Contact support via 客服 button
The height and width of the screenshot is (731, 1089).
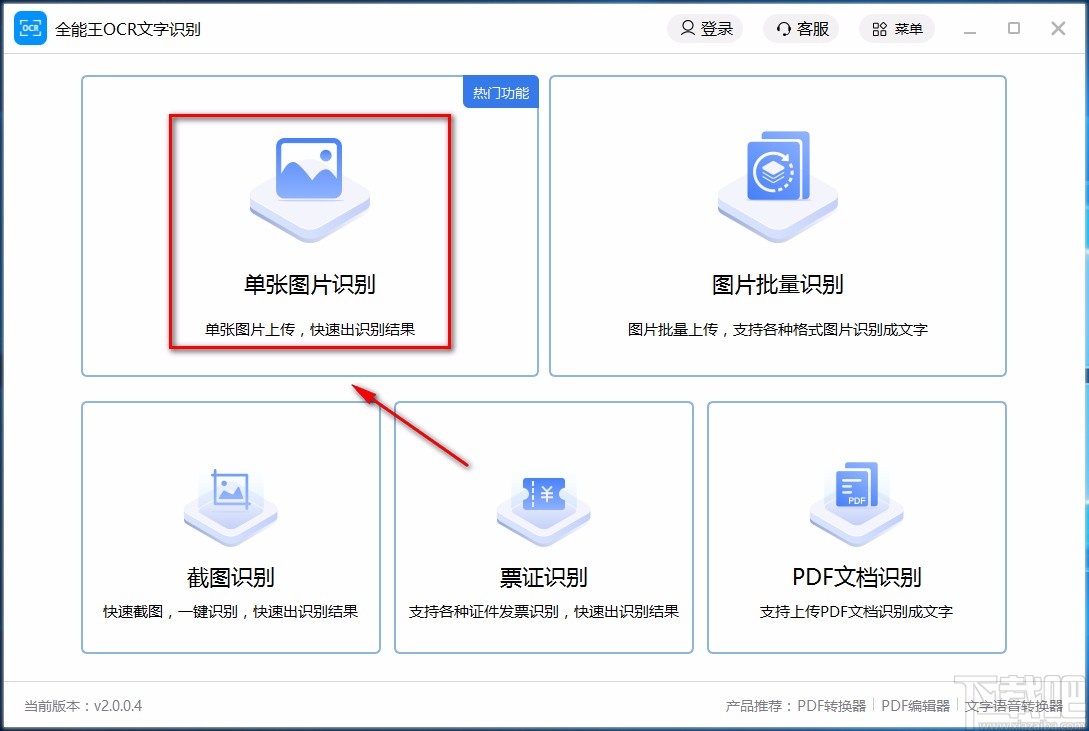[801, 28]
